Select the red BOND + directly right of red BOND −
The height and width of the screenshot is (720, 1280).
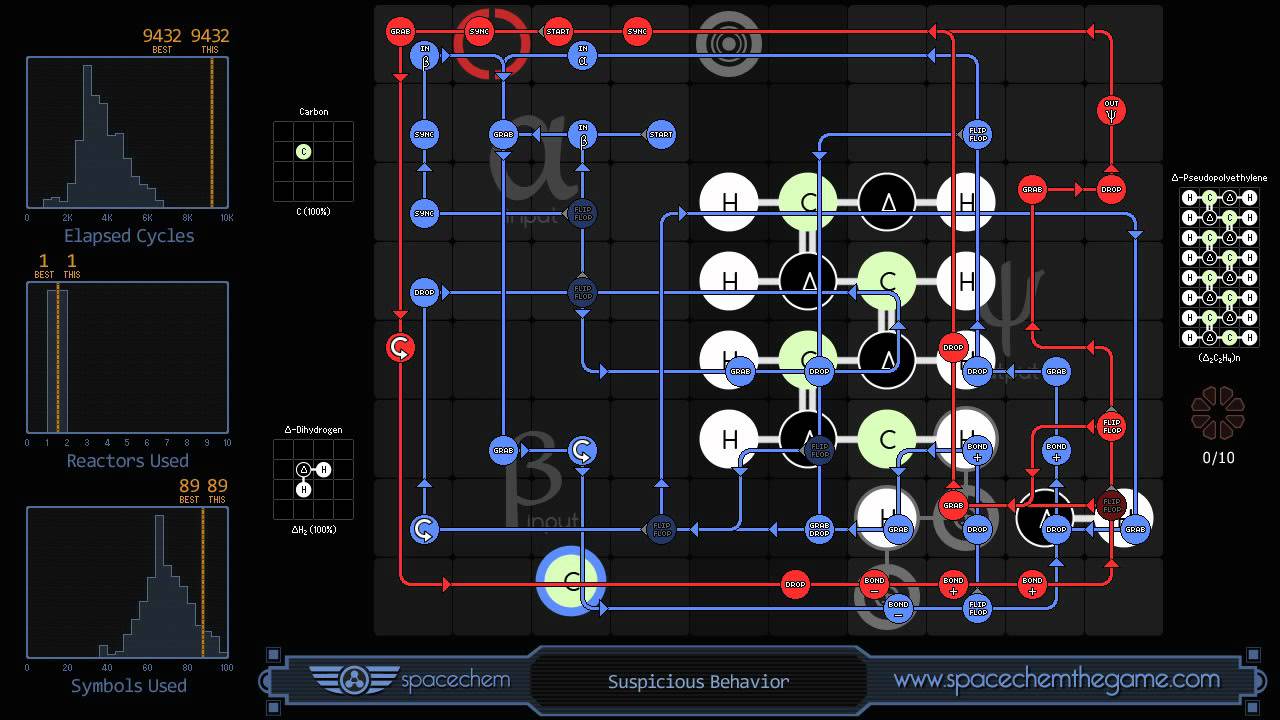[953, 584]
